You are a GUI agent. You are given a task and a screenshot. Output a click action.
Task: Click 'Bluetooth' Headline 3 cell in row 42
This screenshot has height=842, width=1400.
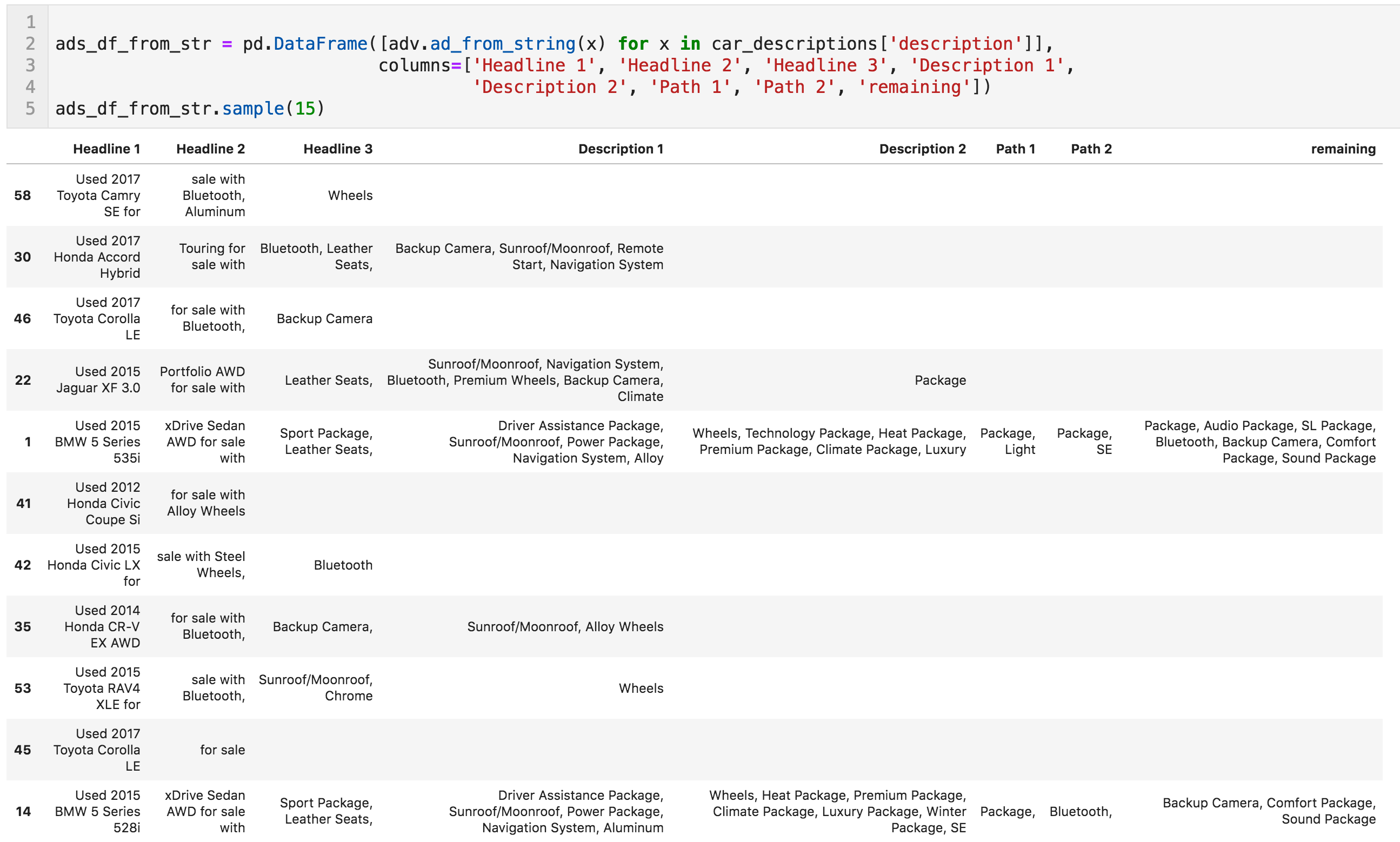point(343,565)
